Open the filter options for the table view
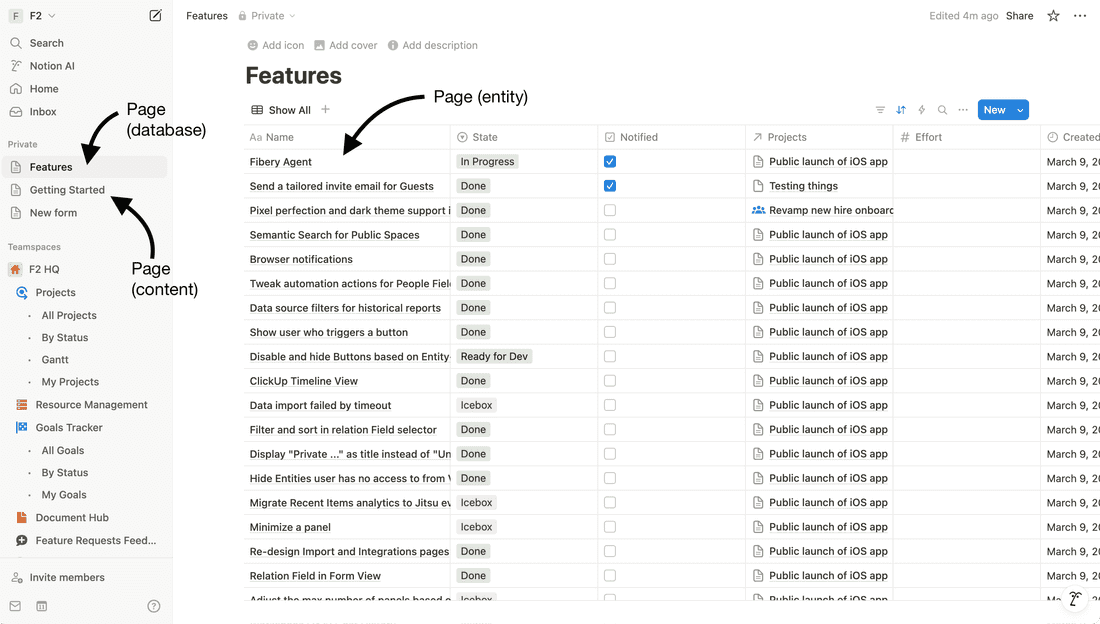This screenshot has width=1100, height=624. 880,110
